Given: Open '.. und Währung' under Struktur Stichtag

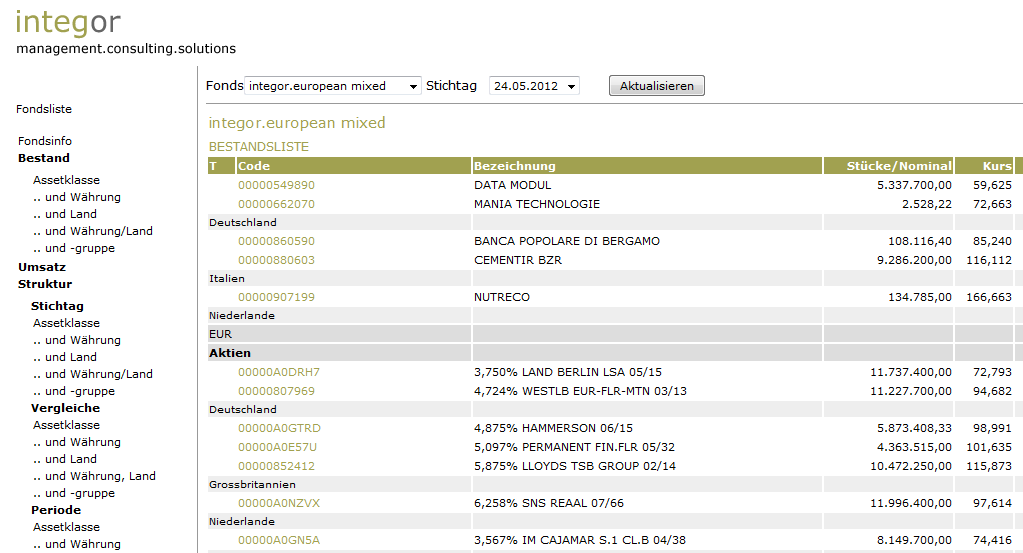Looking at the screenshot, I should 77,340.
